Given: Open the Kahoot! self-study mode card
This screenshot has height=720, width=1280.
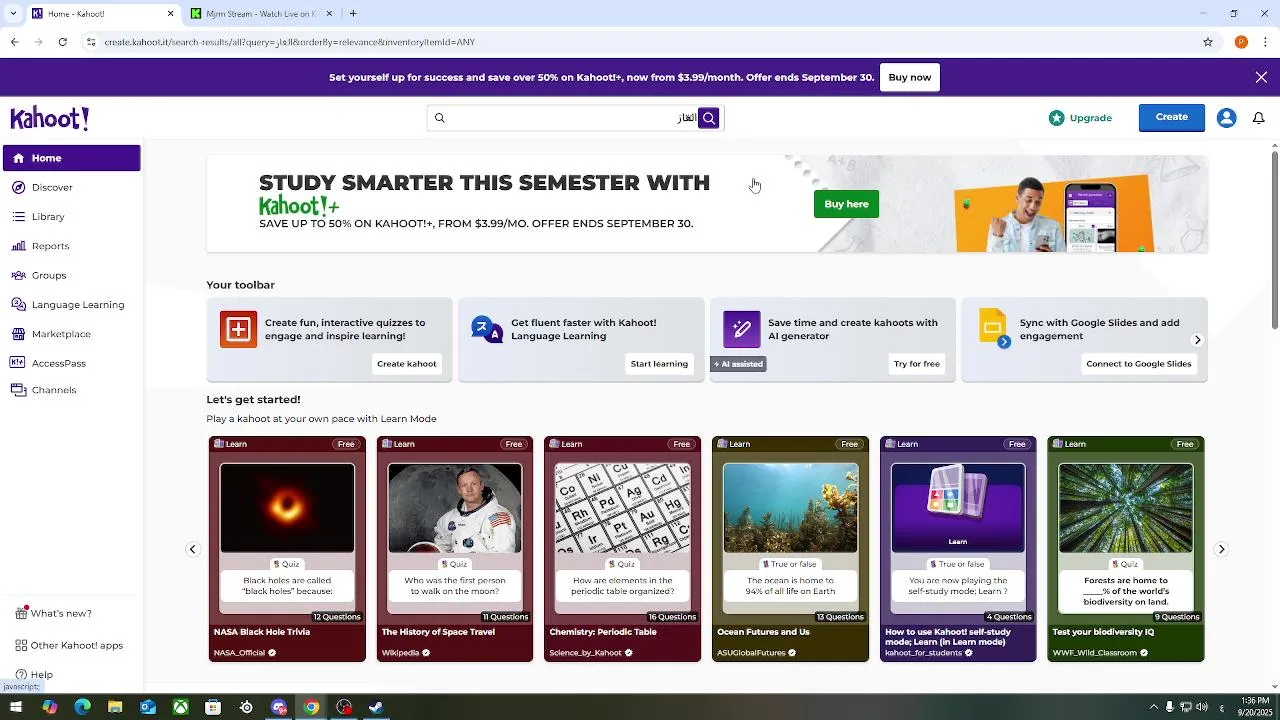Looking at the screenshot, I should [x=958, y=549].
